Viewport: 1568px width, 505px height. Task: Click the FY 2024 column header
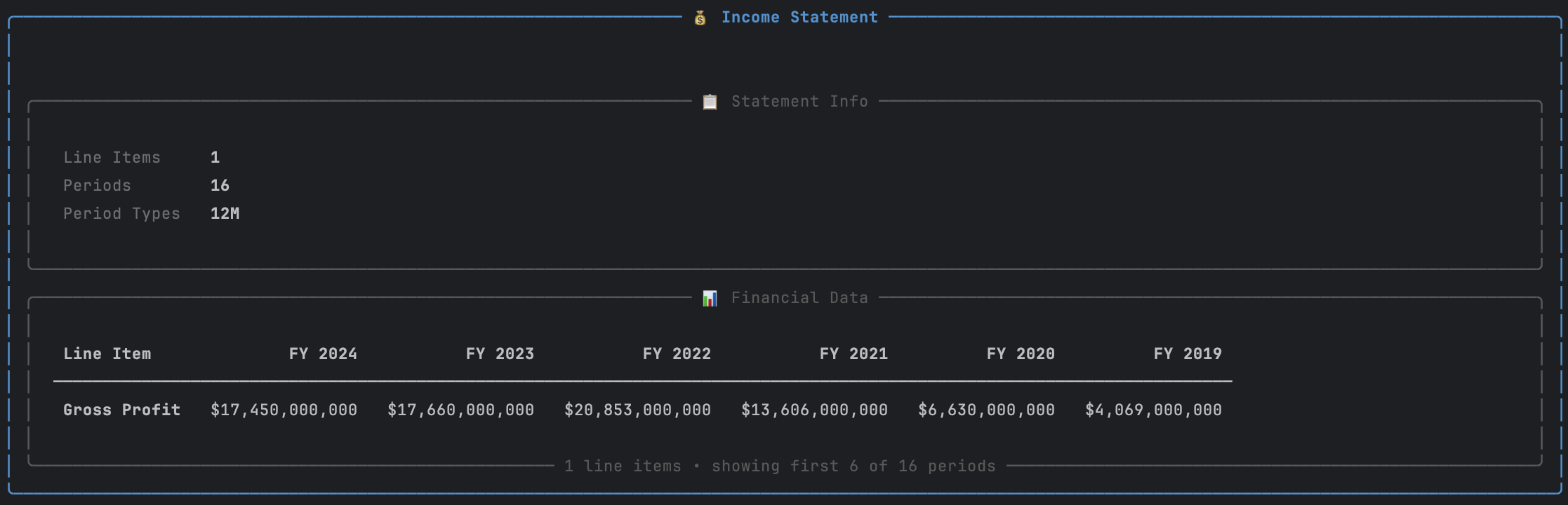click(x=323, y=354)
